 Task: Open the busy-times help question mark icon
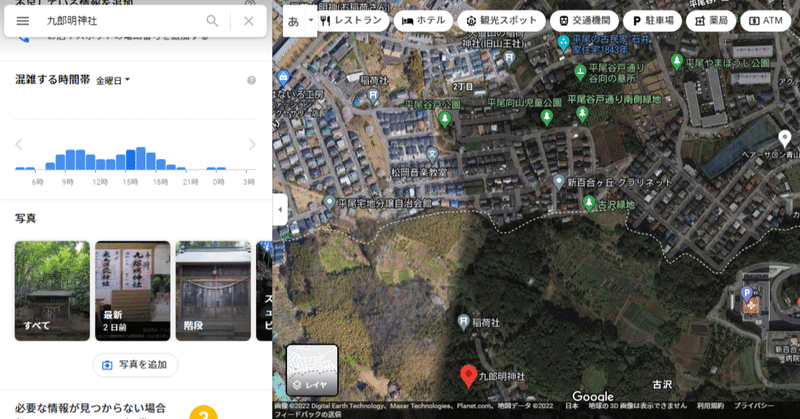(252, 80)
